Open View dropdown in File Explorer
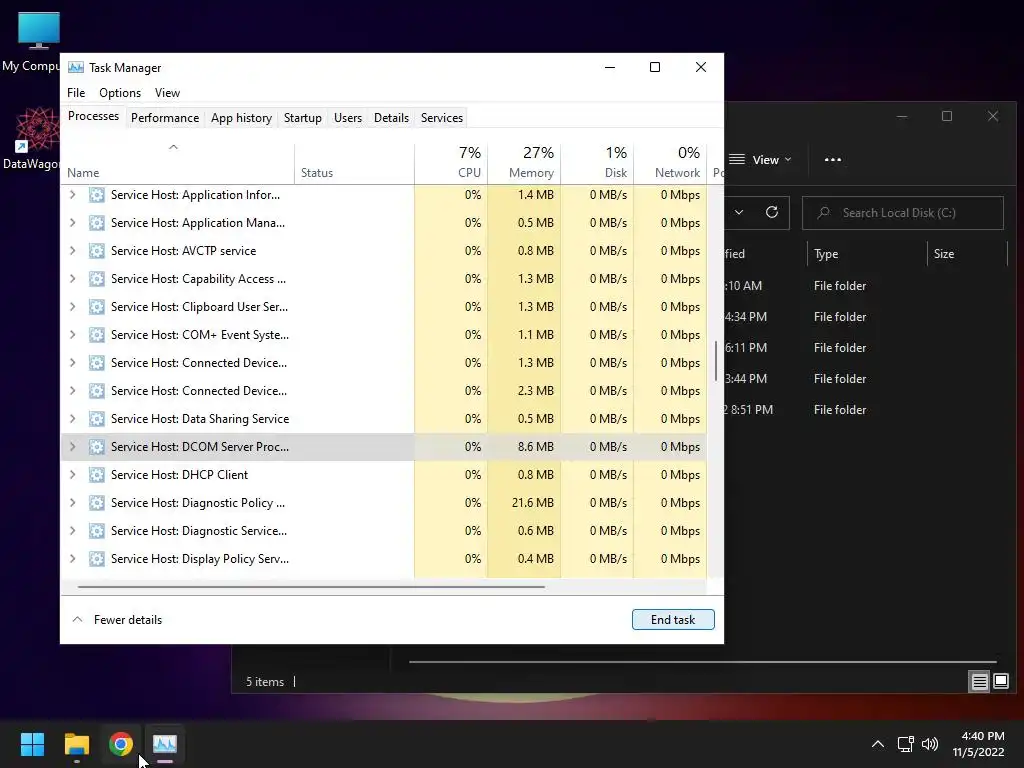The height and width of the screenshot is (768, 1024). point(761,159)
